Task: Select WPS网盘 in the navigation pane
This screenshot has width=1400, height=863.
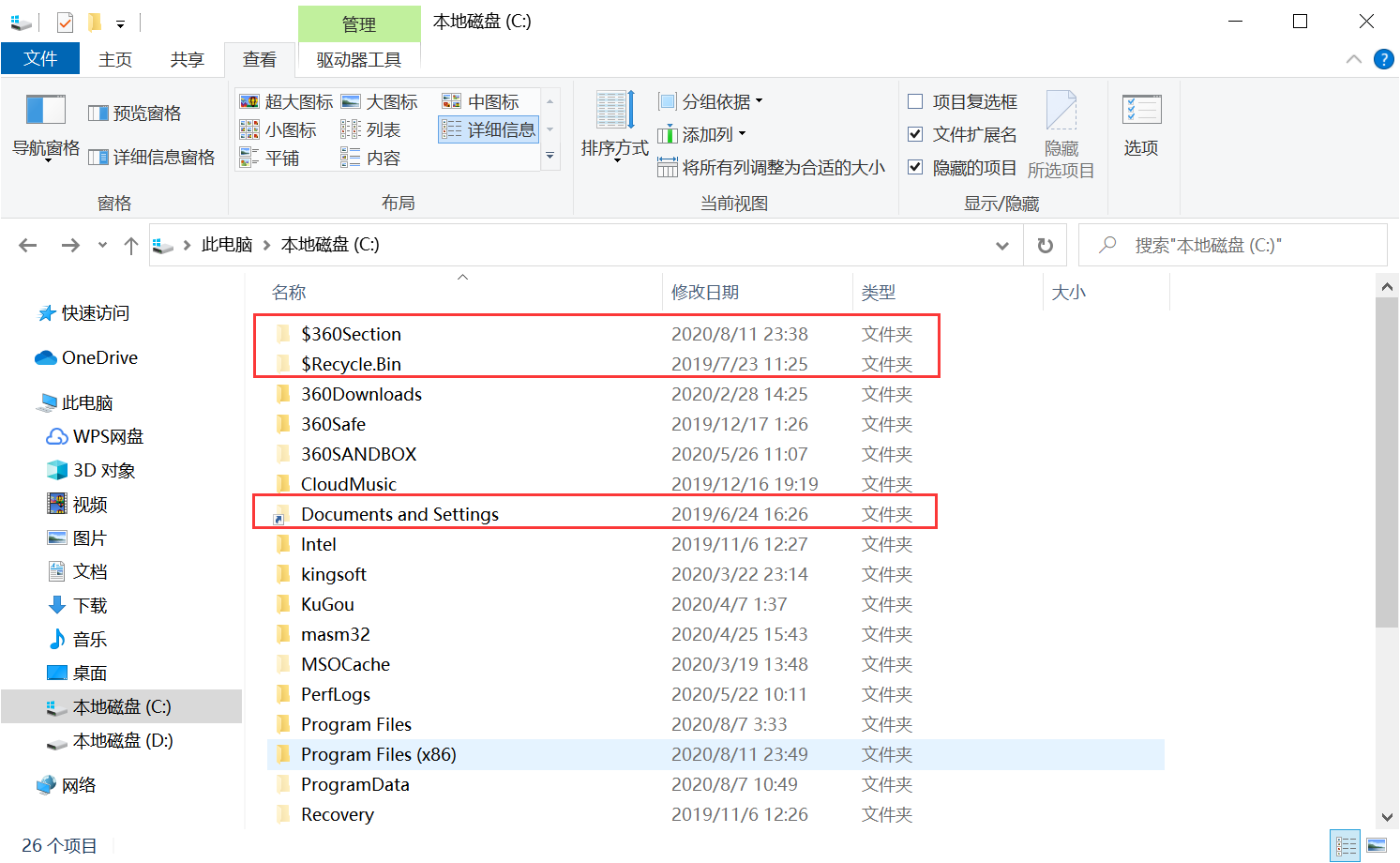Action: point(97,436)
